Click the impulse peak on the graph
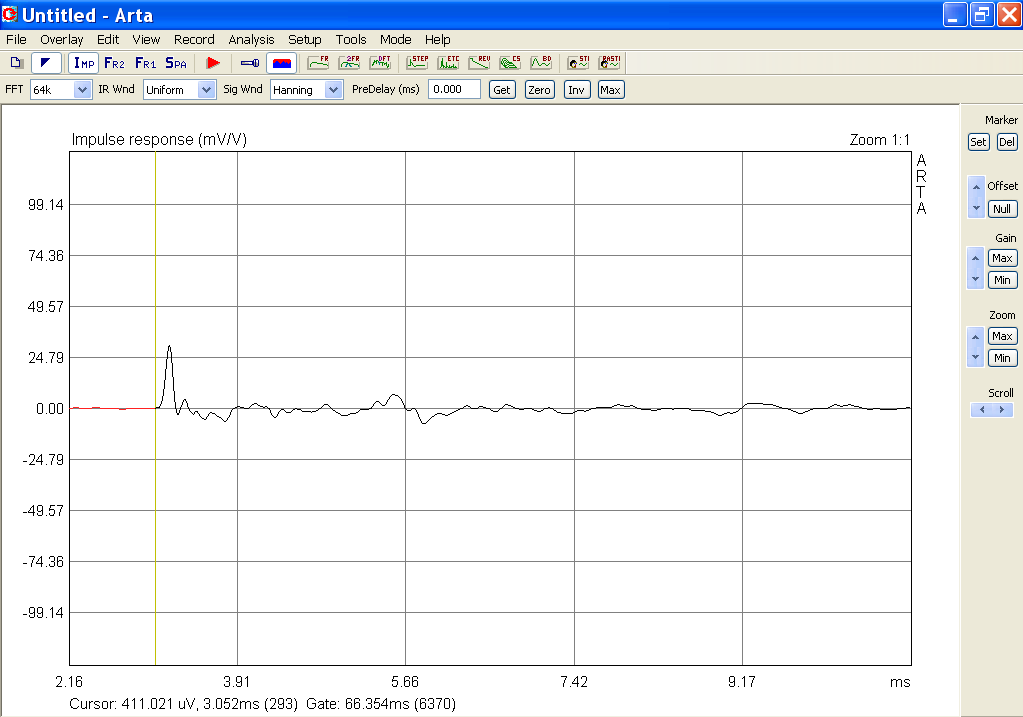The height and width of the screenshot is (717, 1023). click(x=170, y=346)
